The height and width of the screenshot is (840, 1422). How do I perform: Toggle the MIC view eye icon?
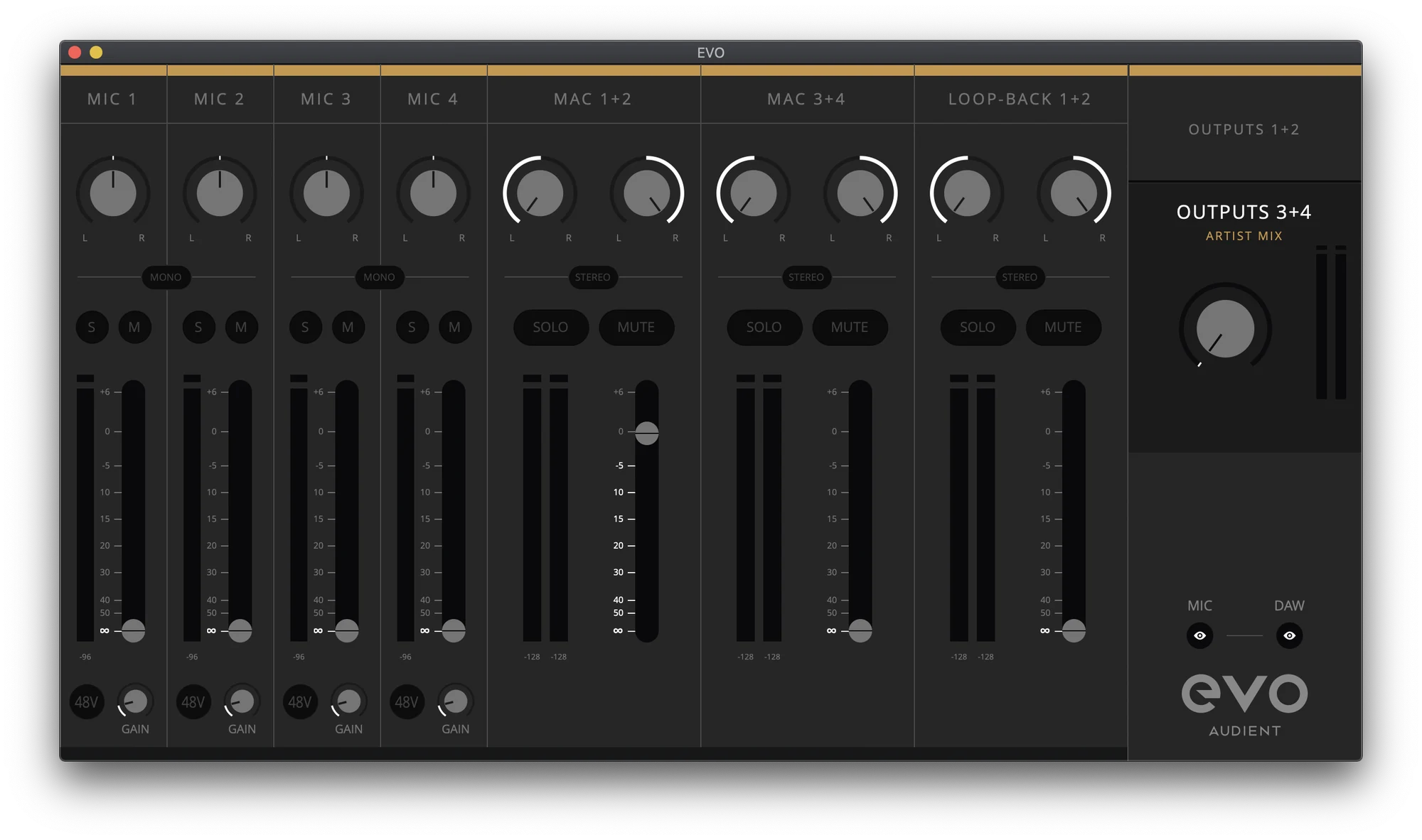point(1199,635)
